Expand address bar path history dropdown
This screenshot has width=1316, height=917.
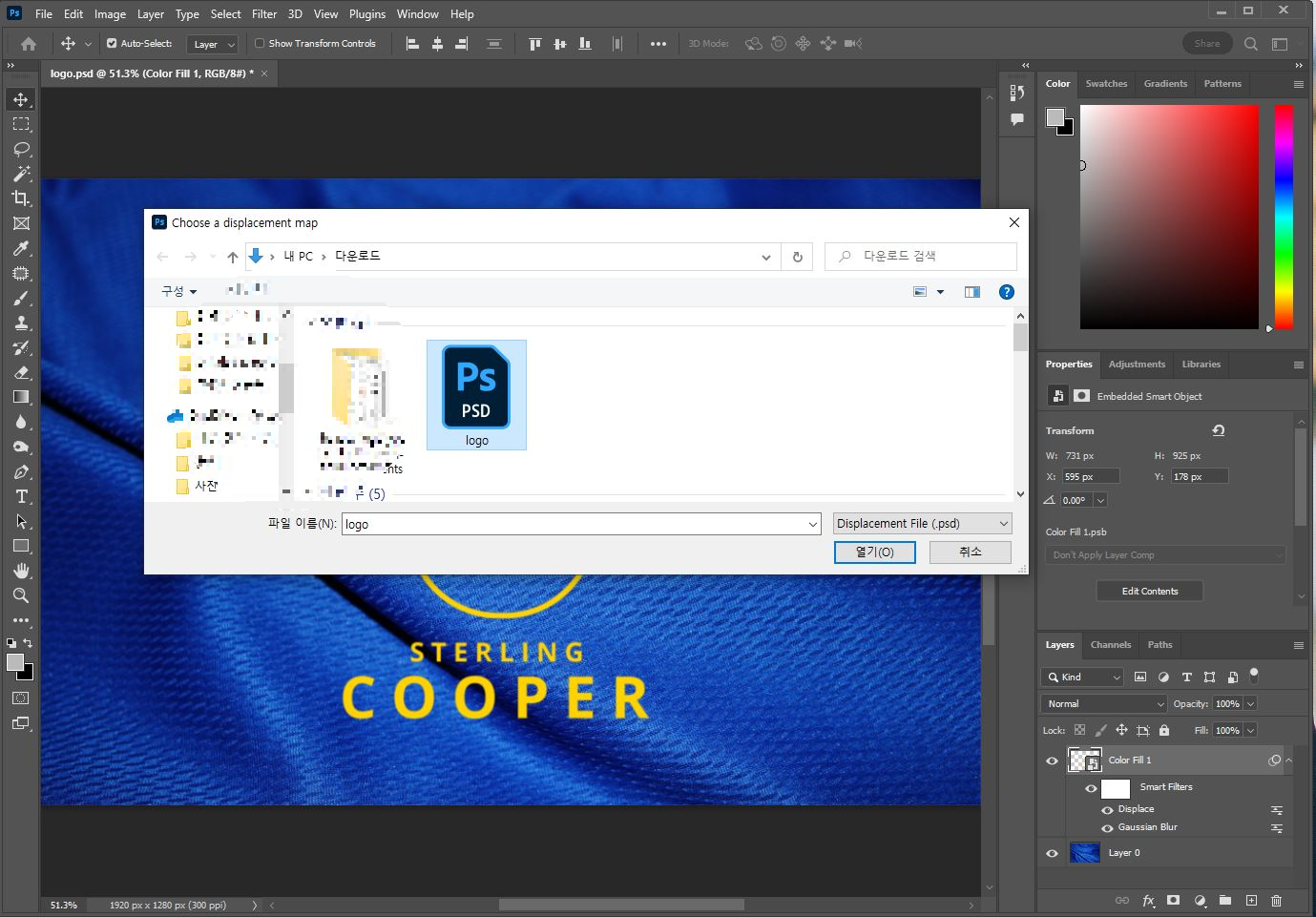pos(765,257)
